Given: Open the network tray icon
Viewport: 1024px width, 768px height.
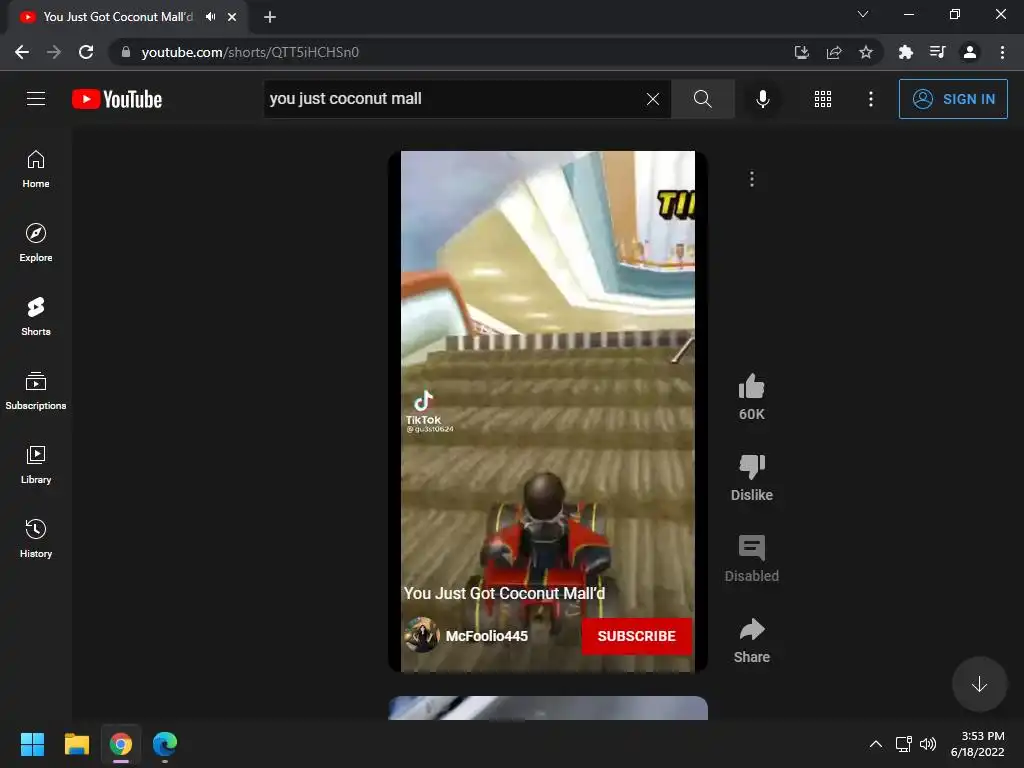Looking at the screenshot, I should [x=904, y=744].
